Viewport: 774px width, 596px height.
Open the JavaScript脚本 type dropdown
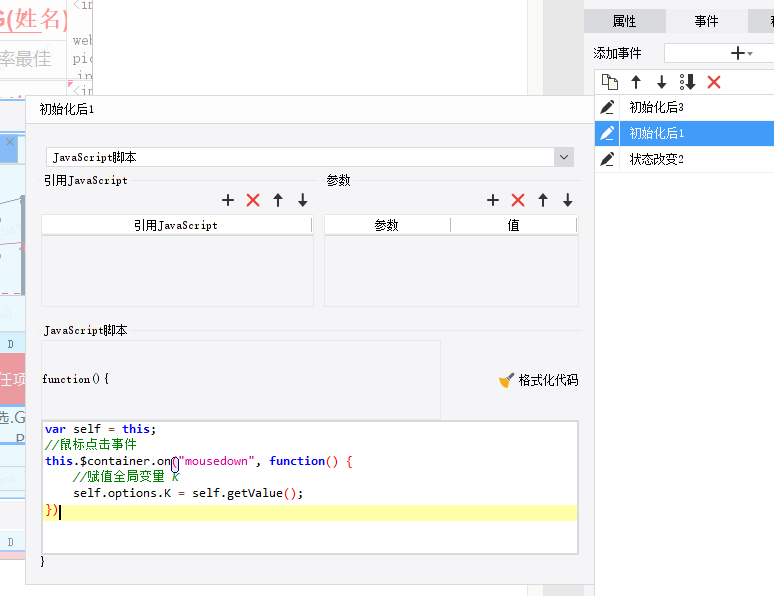tap(564, 157)
